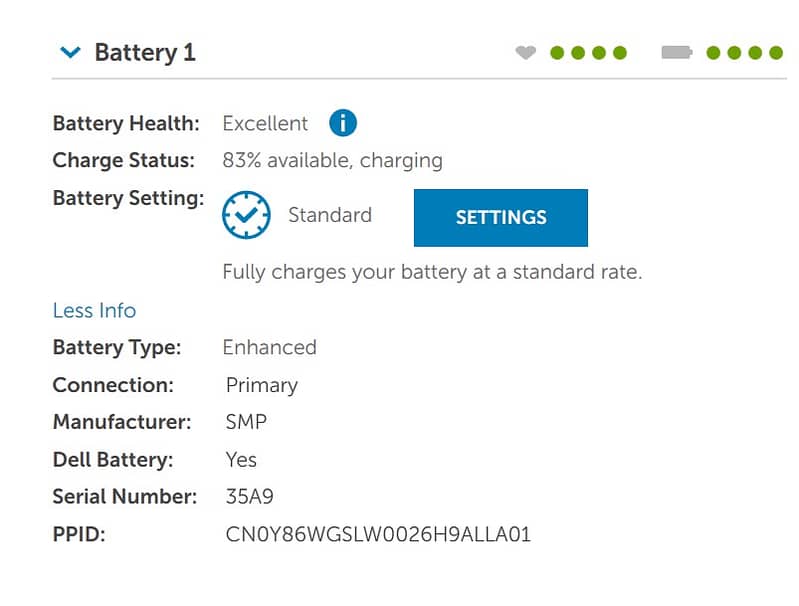Click the Primary connection value

(x=262, y=385)
